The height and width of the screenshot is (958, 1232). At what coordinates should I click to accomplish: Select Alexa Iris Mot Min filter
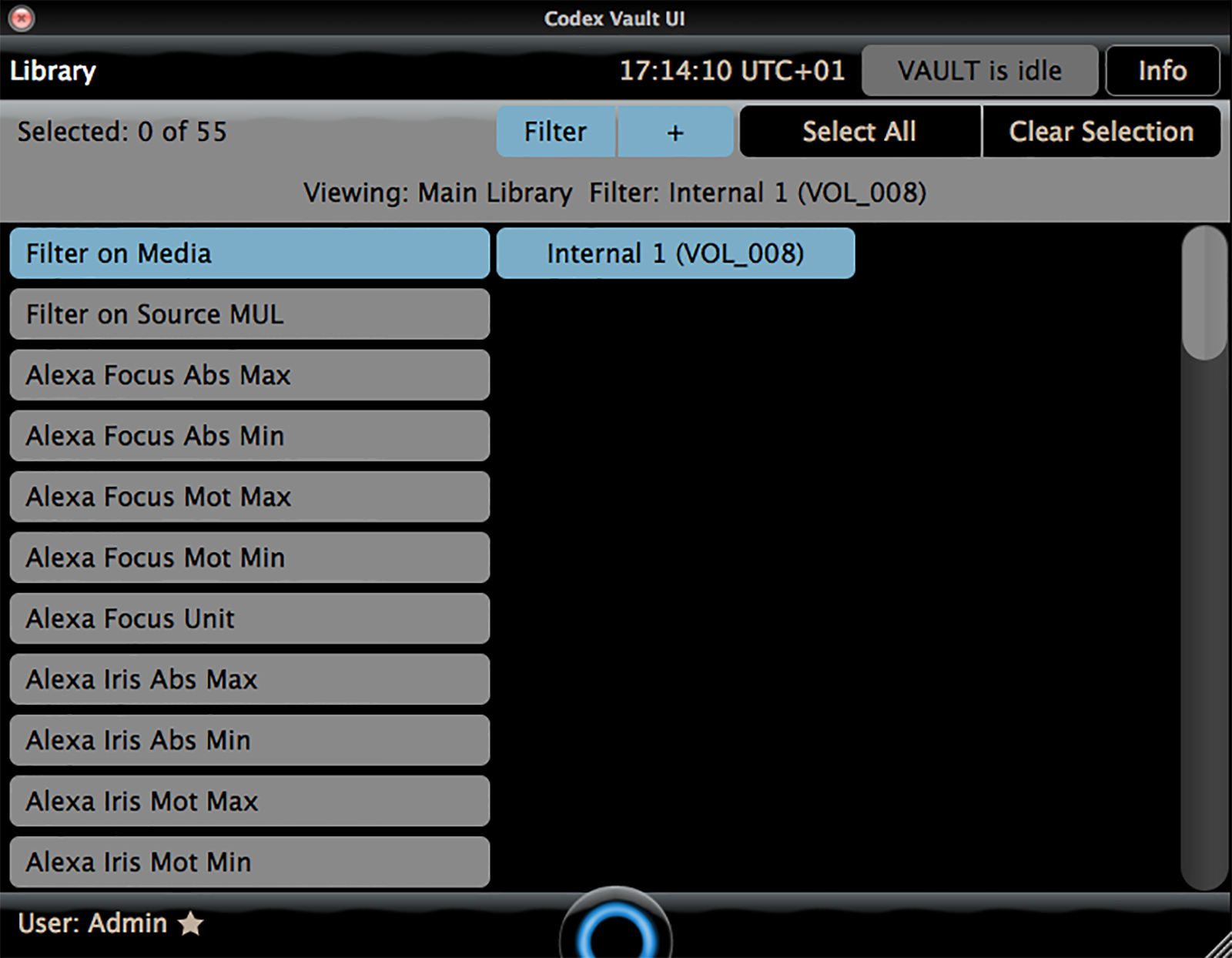point(249,862)
